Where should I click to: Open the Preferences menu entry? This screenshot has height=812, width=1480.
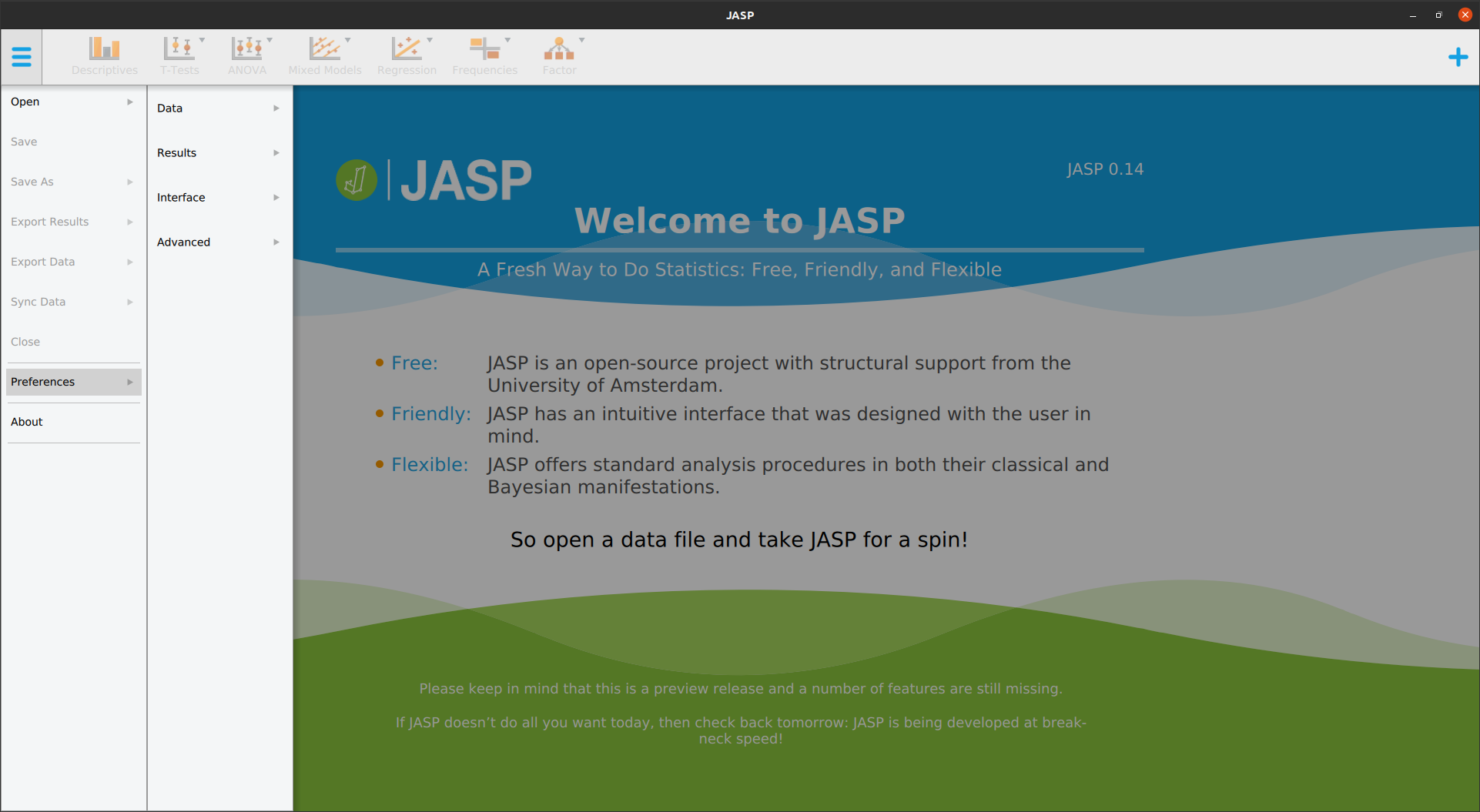72,381
